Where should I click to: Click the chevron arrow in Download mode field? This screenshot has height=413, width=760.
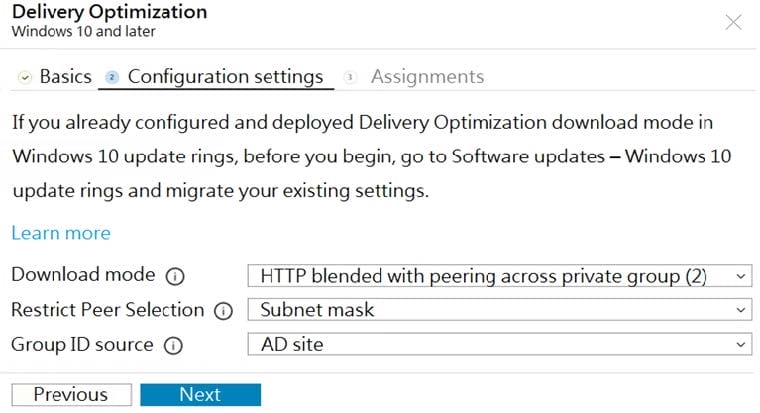pos(740,277)
